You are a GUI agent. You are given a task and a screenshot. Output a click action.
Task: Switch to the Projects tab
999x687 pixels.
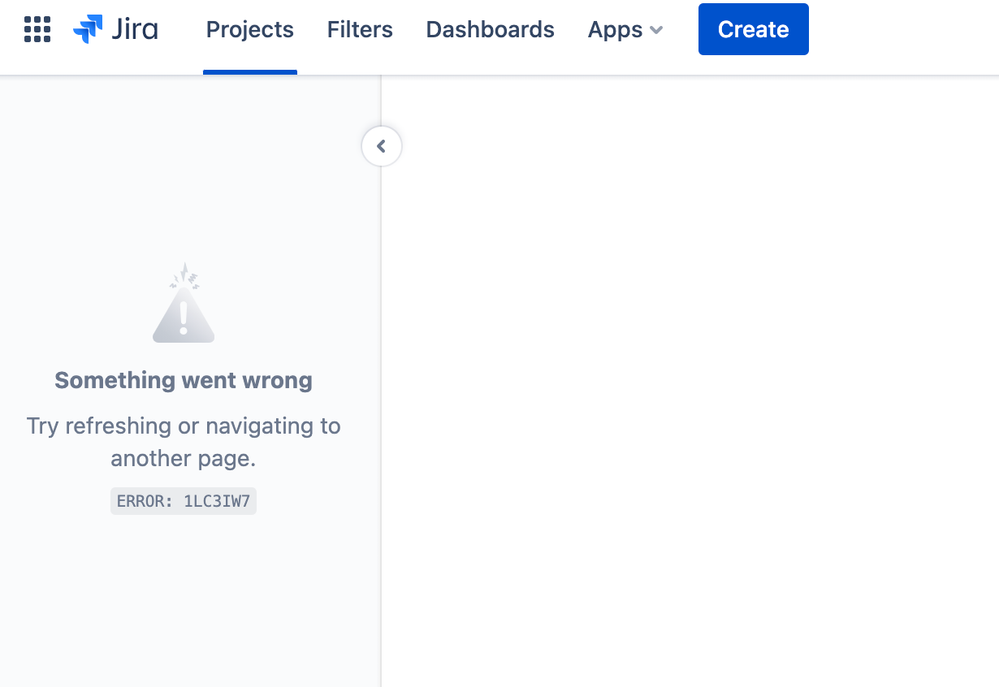click(249, 30)
